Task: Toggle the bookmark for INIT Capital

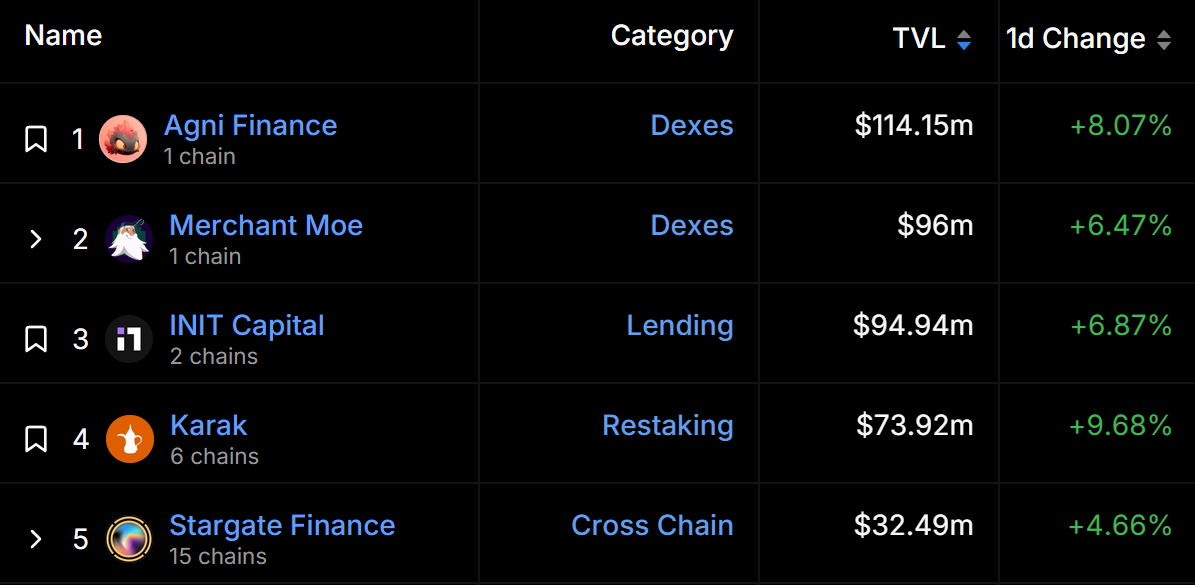Action: click(36, 339)
